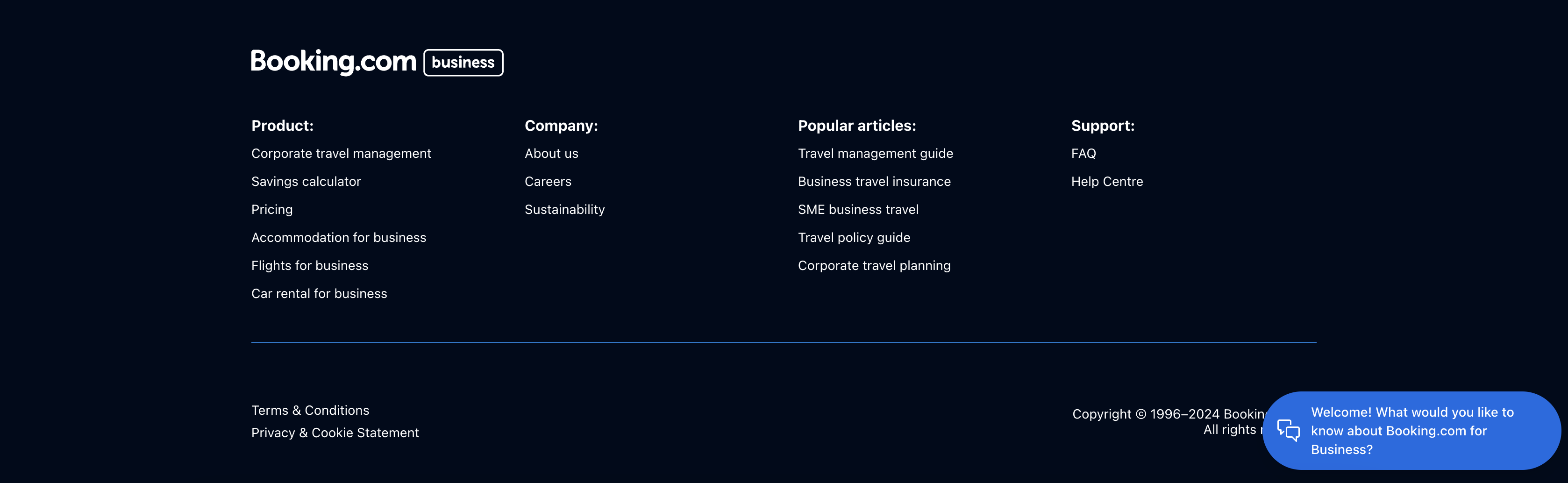The image size is (1568, 483).
Task: Open Corporate travel management page
Action: 341,153
